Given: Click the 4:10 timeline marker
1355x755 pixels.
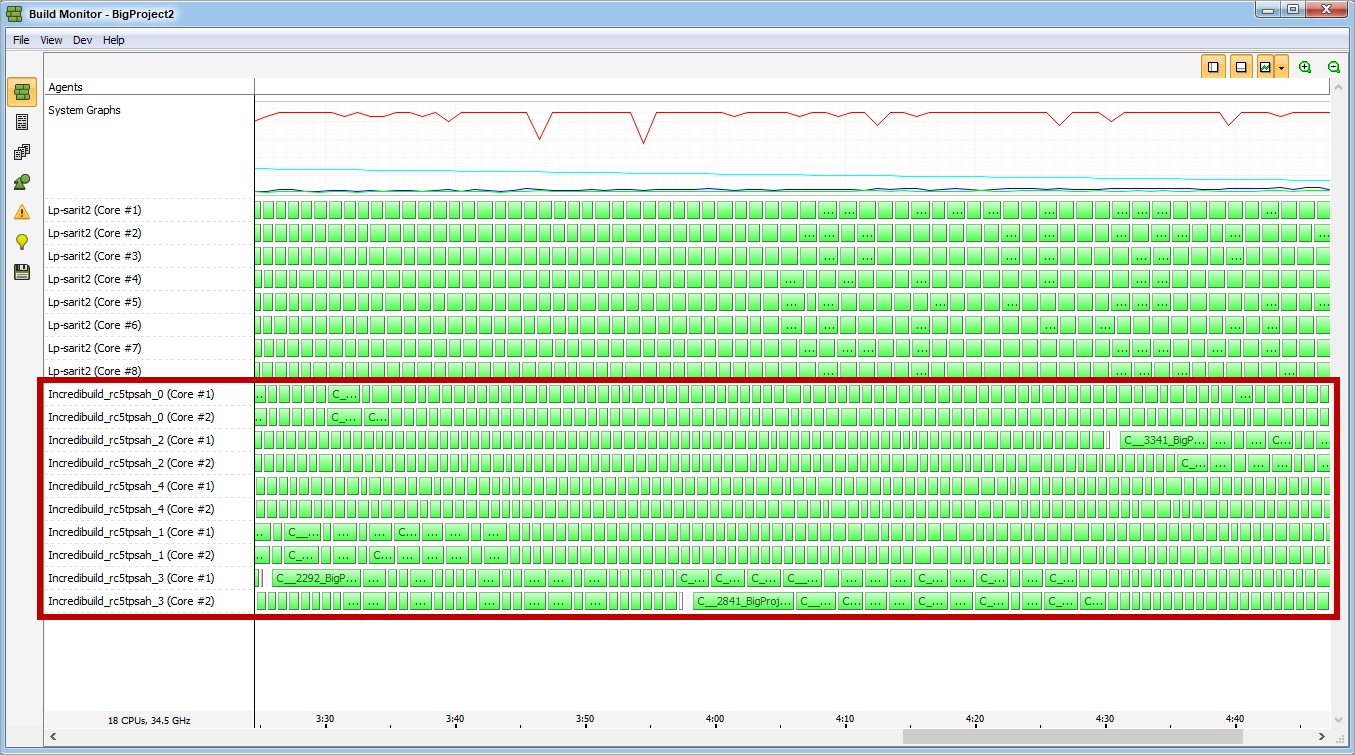Looking at the screenshot, I should 845,718.
